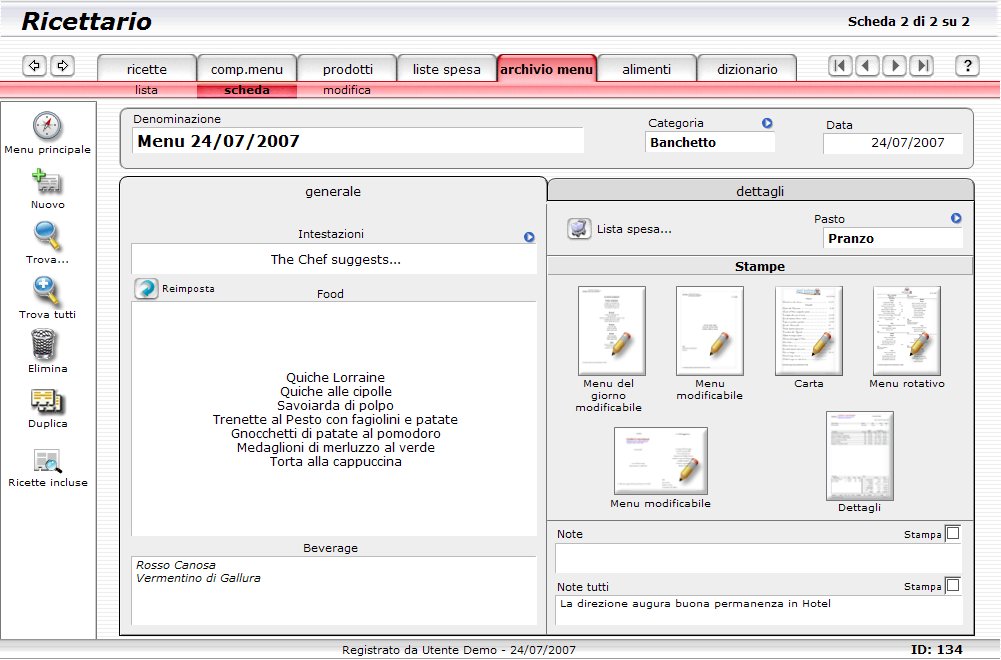Image resolution: width=1001 pixels, height=660 pixels.
Task: Switch to the alimenti tab
Action: (x=647, y=69)
